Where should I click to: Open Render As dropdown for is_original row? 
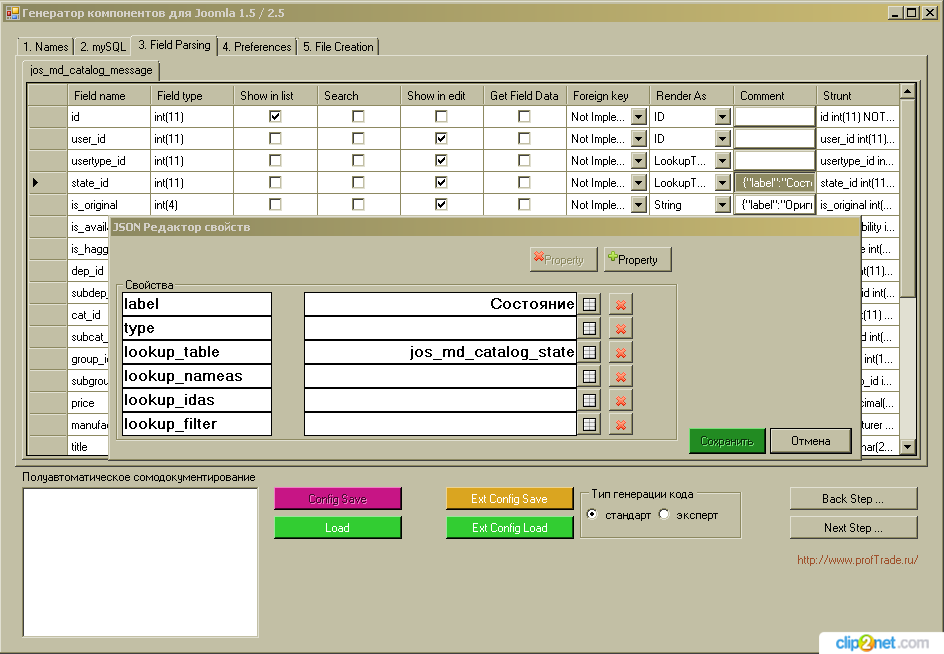[x=722, y=205]
